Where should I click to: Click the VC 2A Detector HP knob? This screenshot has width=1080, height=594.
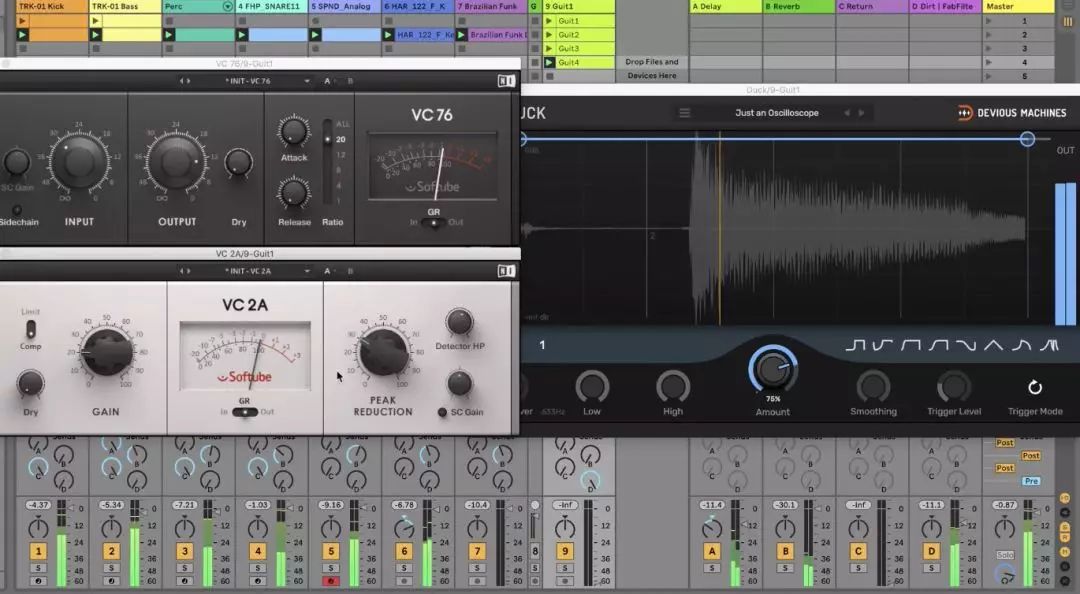459,322
